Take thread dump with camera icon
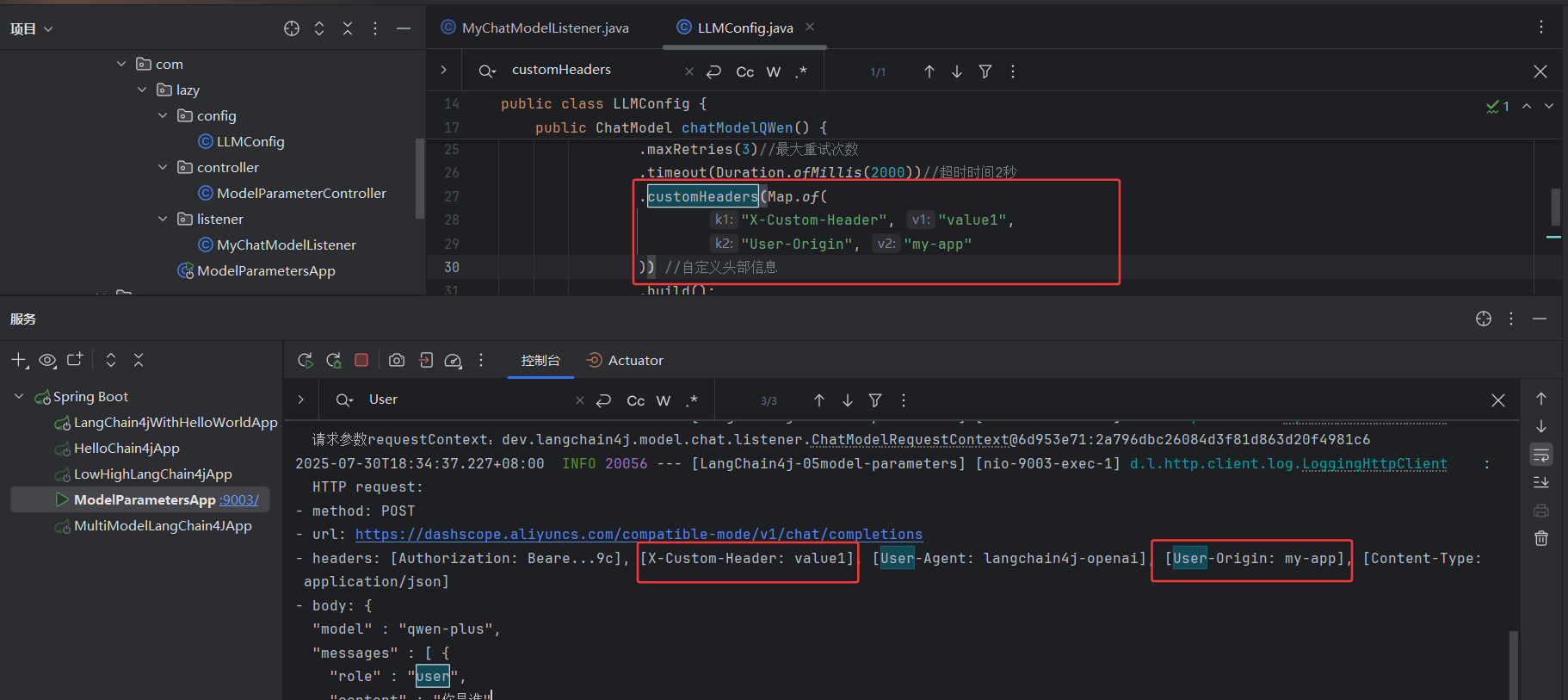Viewport: 1568px width, 700px height. (396, 360)
